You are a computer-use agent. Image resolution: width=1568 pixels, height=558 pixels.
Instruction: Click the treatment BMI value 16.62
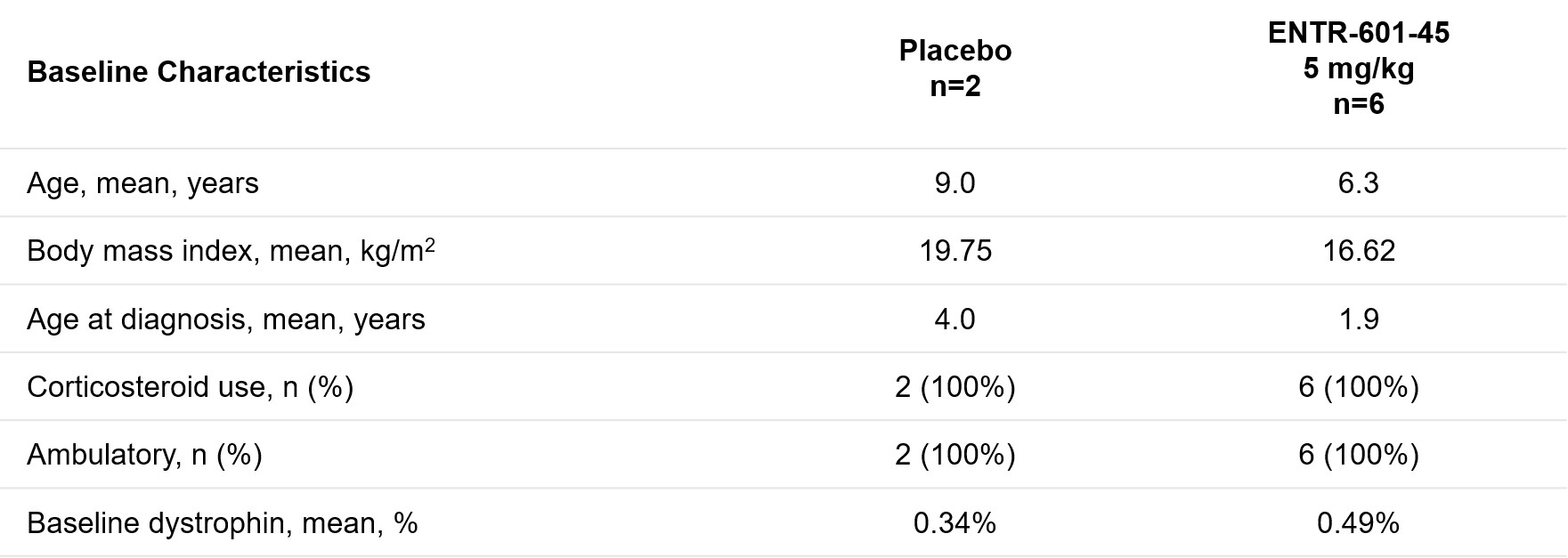coord(1359,251)
